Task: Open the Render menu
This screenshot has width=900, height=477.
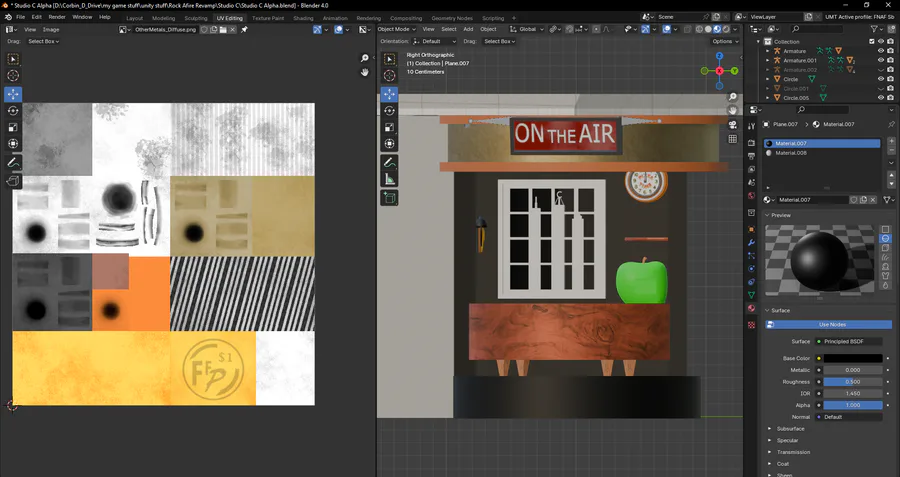Action: click(x=57, y=17)
